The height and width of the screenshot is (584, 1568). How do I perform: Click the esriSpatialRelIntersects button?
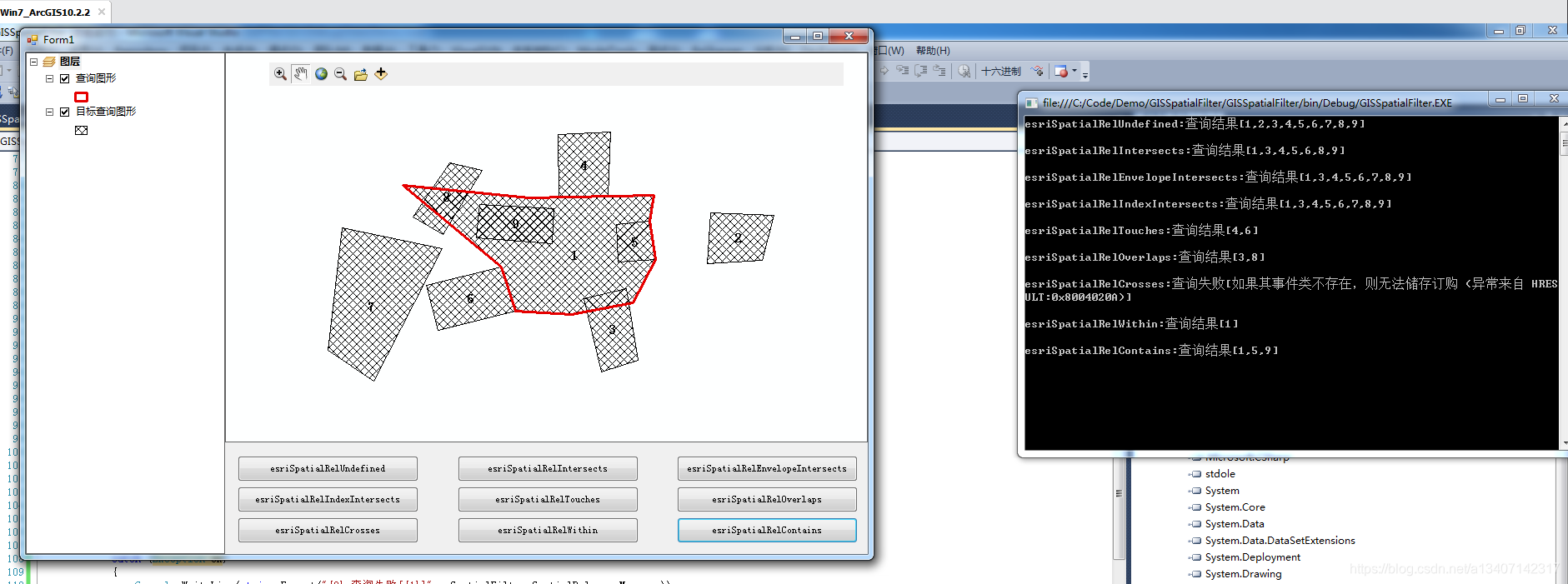pyautogui.click(x=548, y=469)
